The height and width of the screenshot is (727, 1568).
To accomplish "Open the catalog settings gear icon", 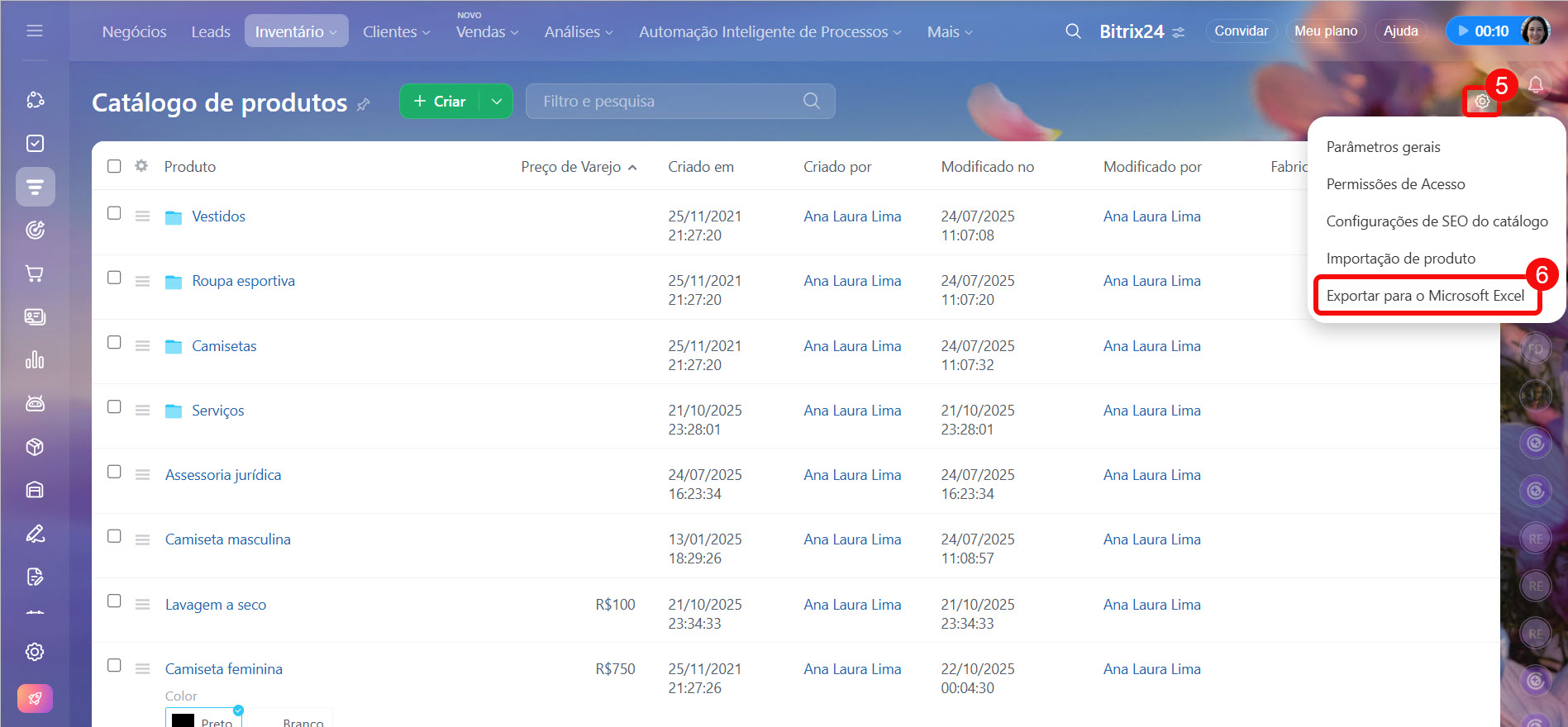I will pyautogui.click(x=1482, y=102).
